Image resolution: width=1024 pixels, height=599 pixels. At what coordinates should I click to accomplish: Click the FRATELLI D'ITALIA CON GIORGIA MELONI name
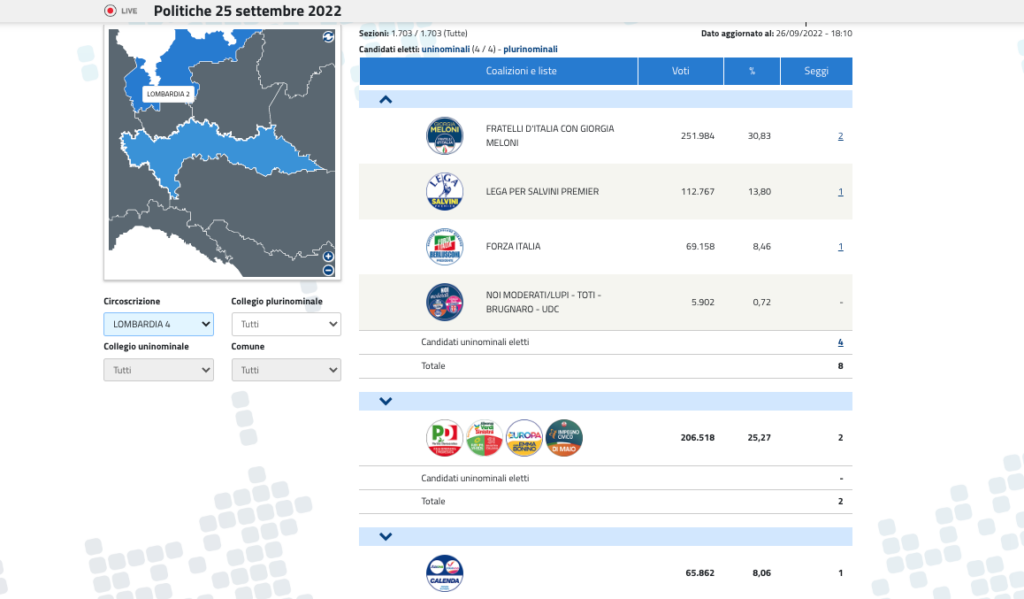coord(550,136)
